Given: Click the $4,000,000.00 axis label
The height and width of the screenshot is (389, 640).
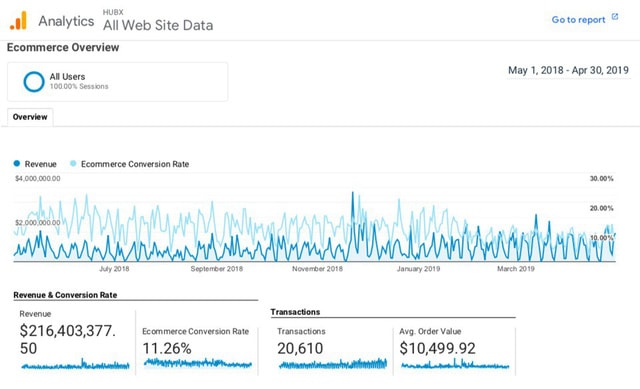Looking at the screenshot, I should [x=38, y=178].
